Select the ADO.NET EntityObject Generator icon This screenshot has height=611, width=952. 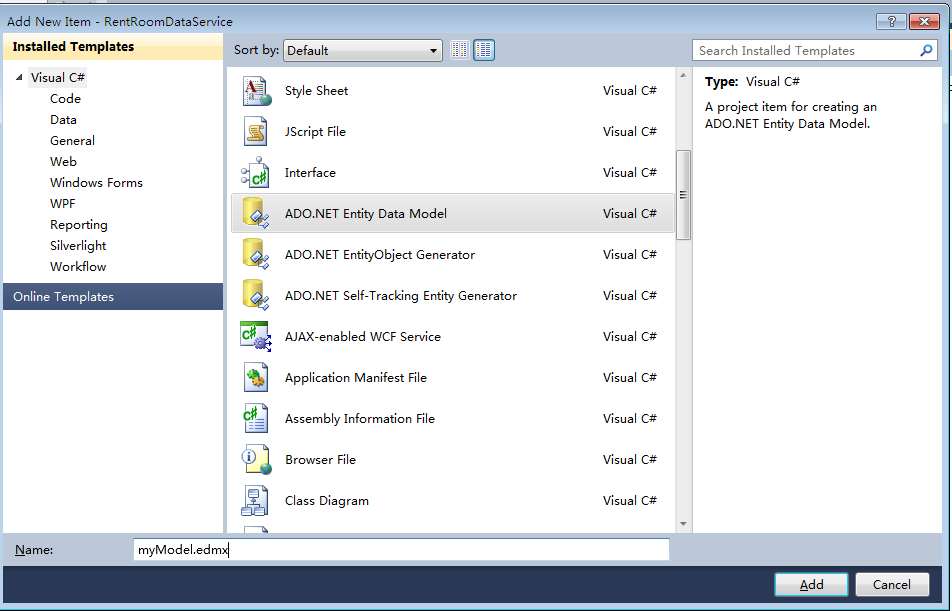point(256,254)
